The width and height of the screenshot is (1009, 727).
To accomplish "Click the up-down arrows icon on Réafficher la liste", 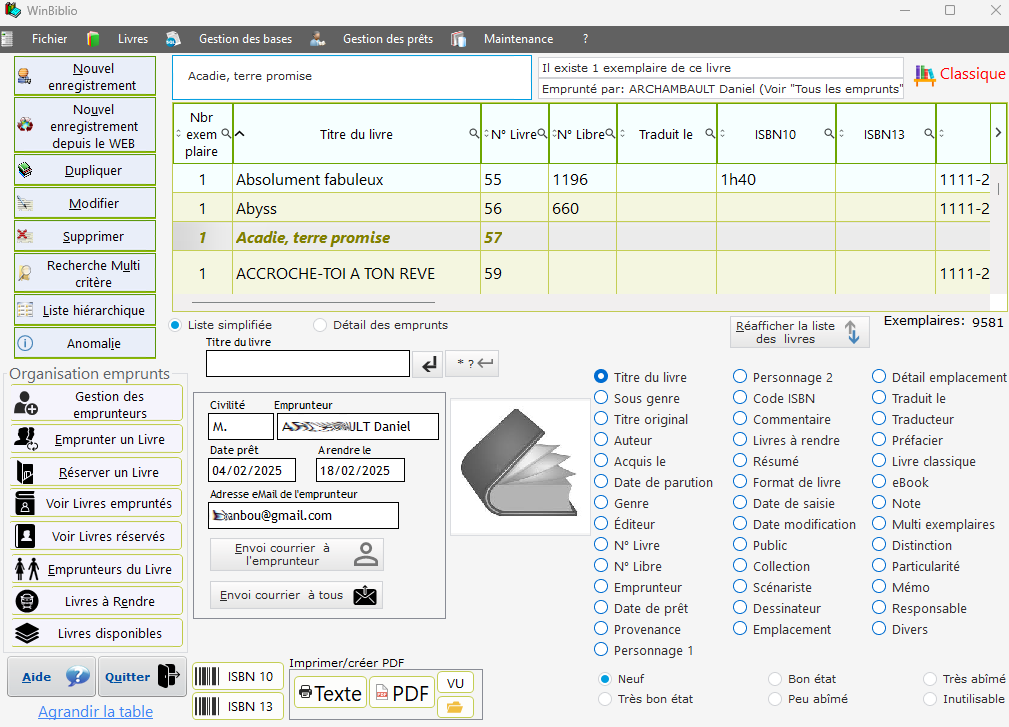I will pos(853,332).
